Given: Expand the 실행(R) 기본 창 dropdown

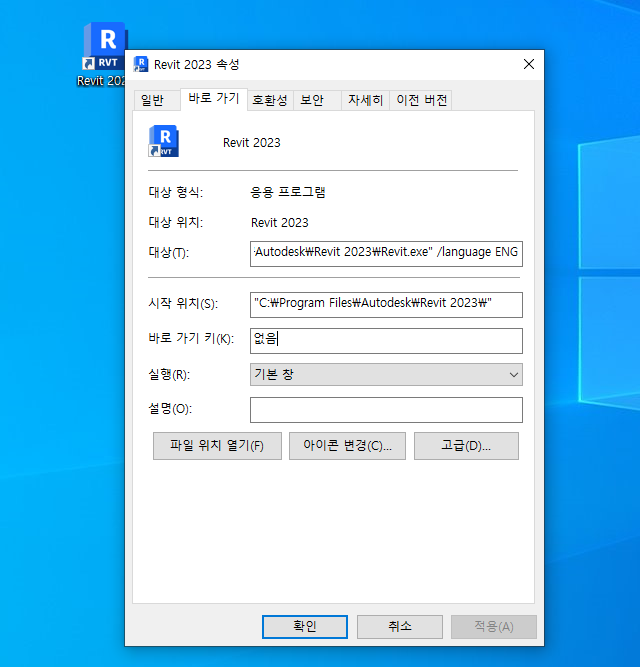Looking at the screenshot, I should (386, 375).
